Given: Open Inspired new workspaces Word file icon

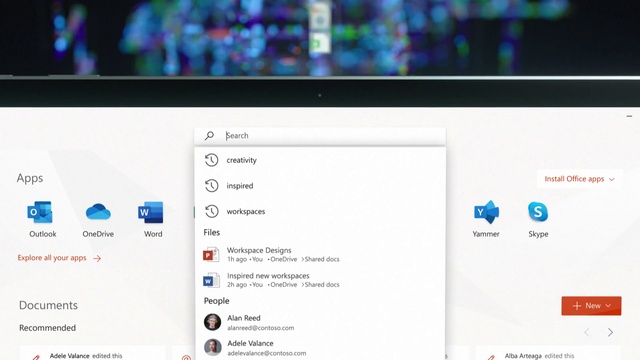Looking at the screenshot, I should pyautogui.click(x=211, y=280).
